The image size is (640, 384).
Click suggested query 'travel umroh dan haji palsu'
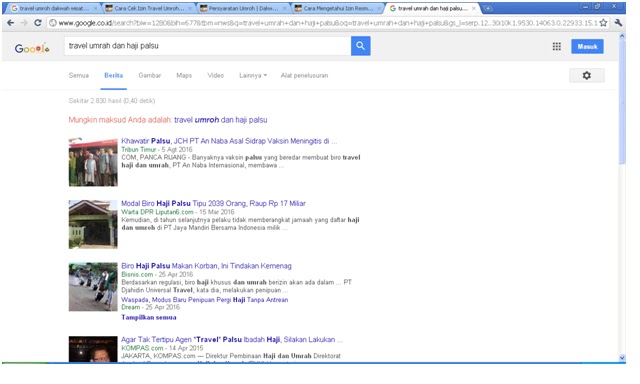(221, 120)
